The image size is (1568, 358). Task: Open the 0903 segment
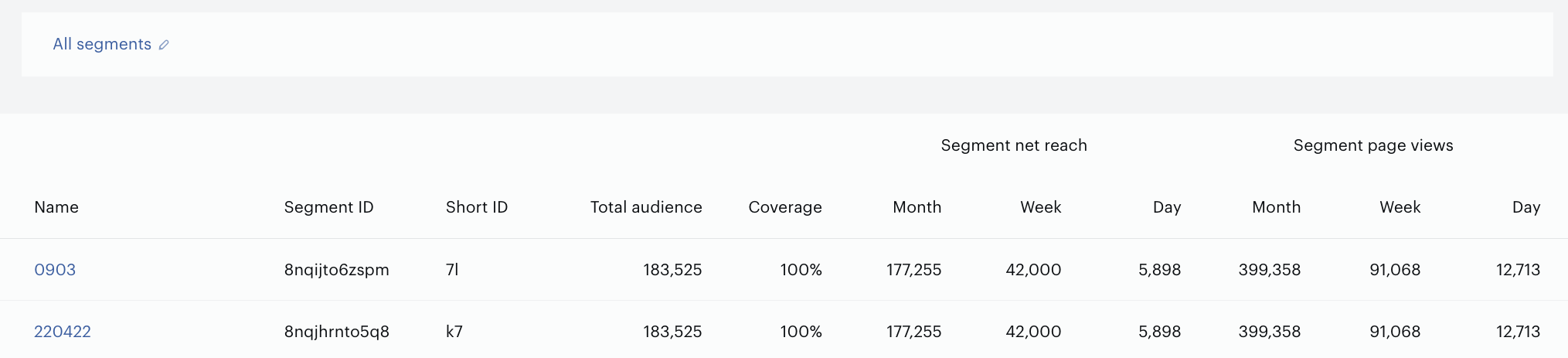pyautogui.click(x=55, y=270)
